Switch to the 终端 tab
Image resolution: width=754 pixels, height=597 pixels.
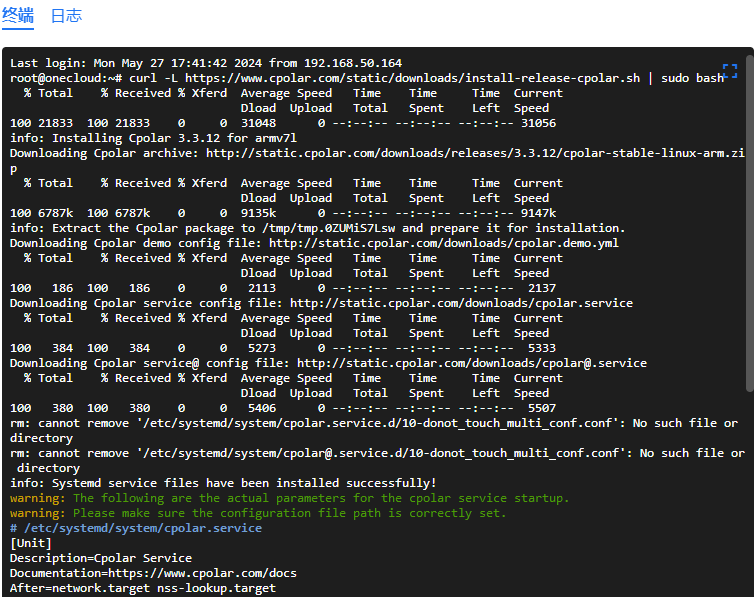[x=18, y=15]
